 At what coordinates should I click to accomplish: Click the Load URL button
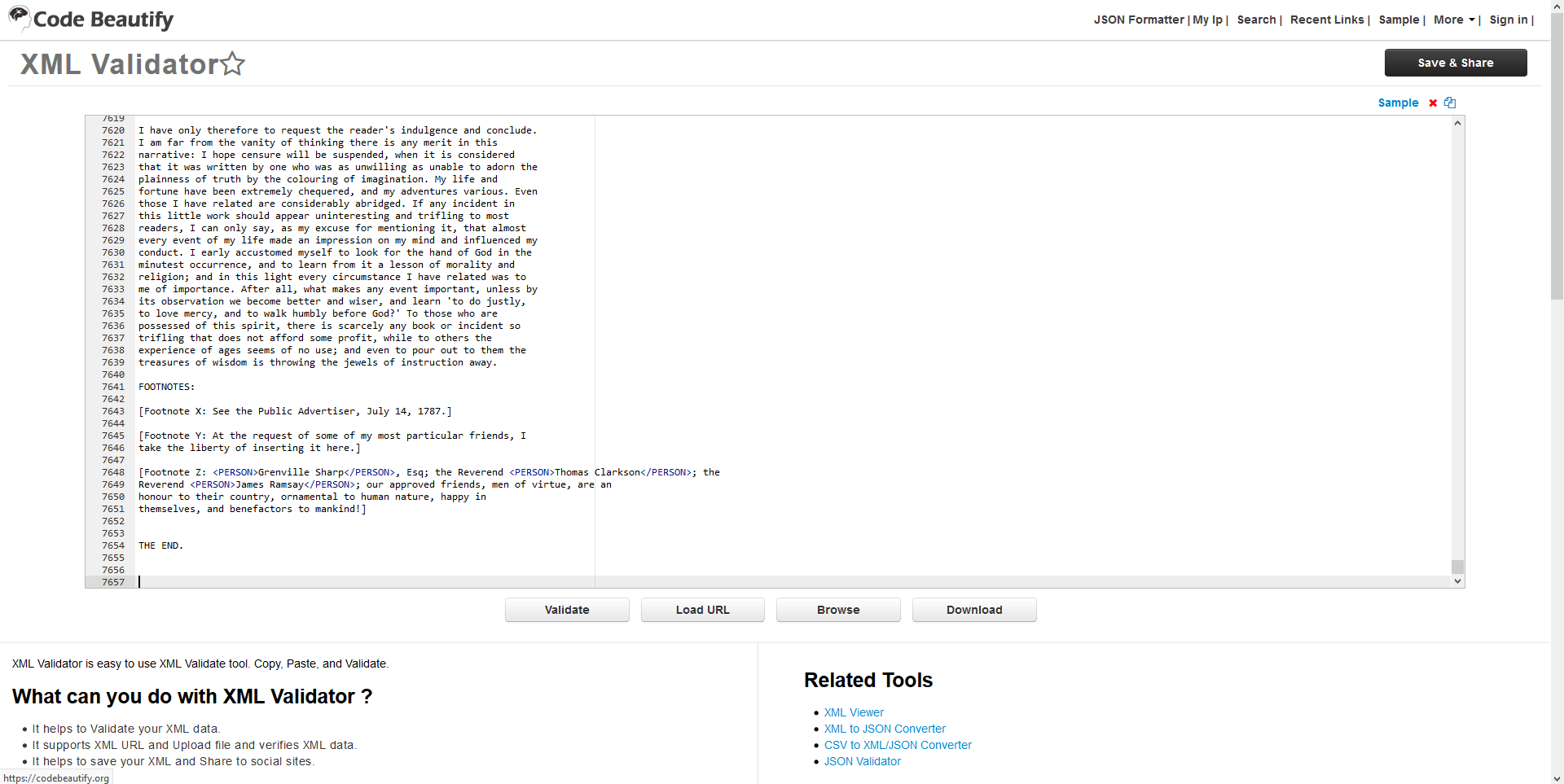click(702, 610)
